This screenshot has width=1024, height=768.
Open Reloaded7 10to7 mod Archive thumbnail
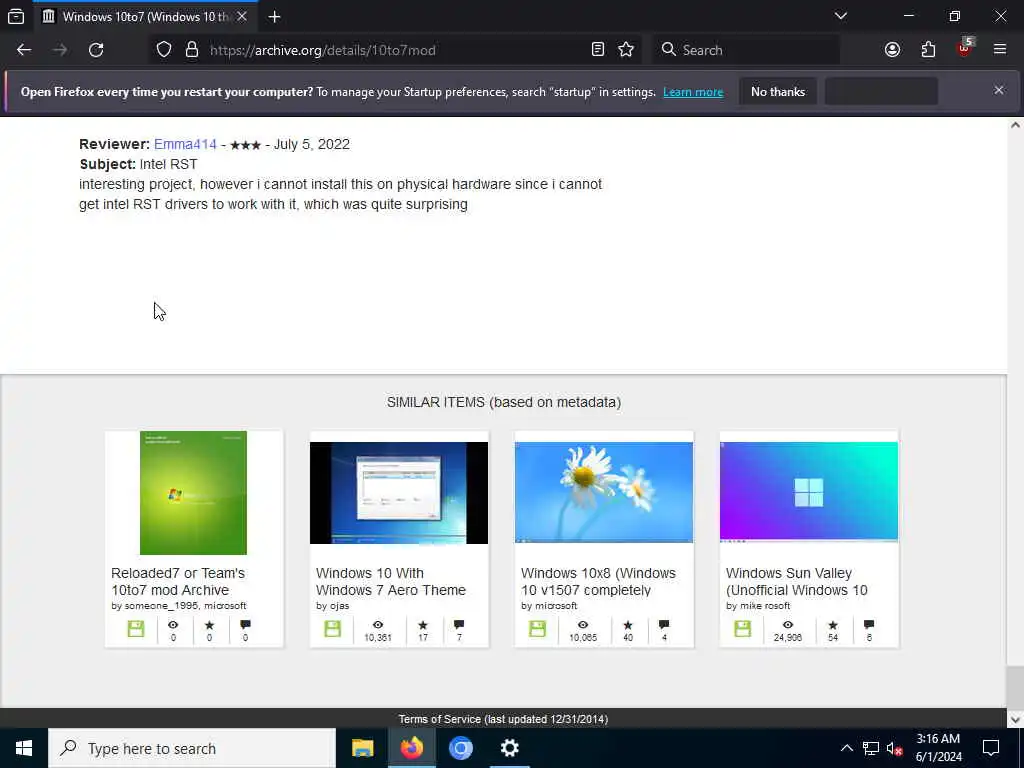click(193, 492)
